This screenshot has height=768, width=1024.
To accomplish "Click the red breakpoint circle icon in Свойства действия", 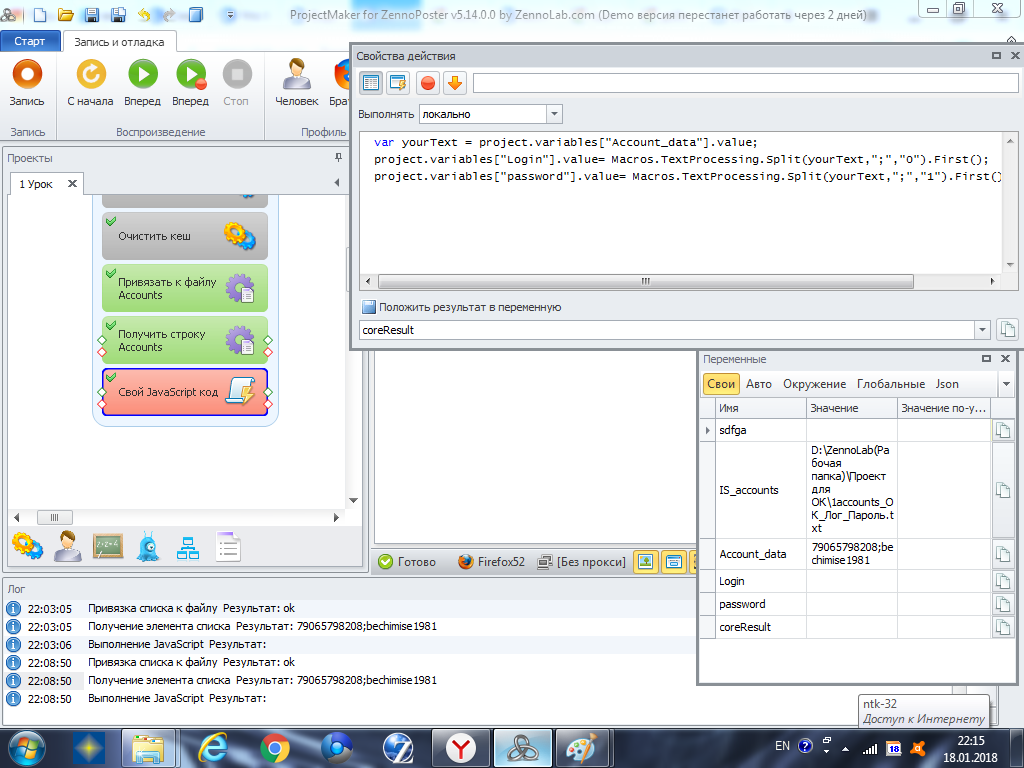I will pyautogui.click(x=427, y=83).
